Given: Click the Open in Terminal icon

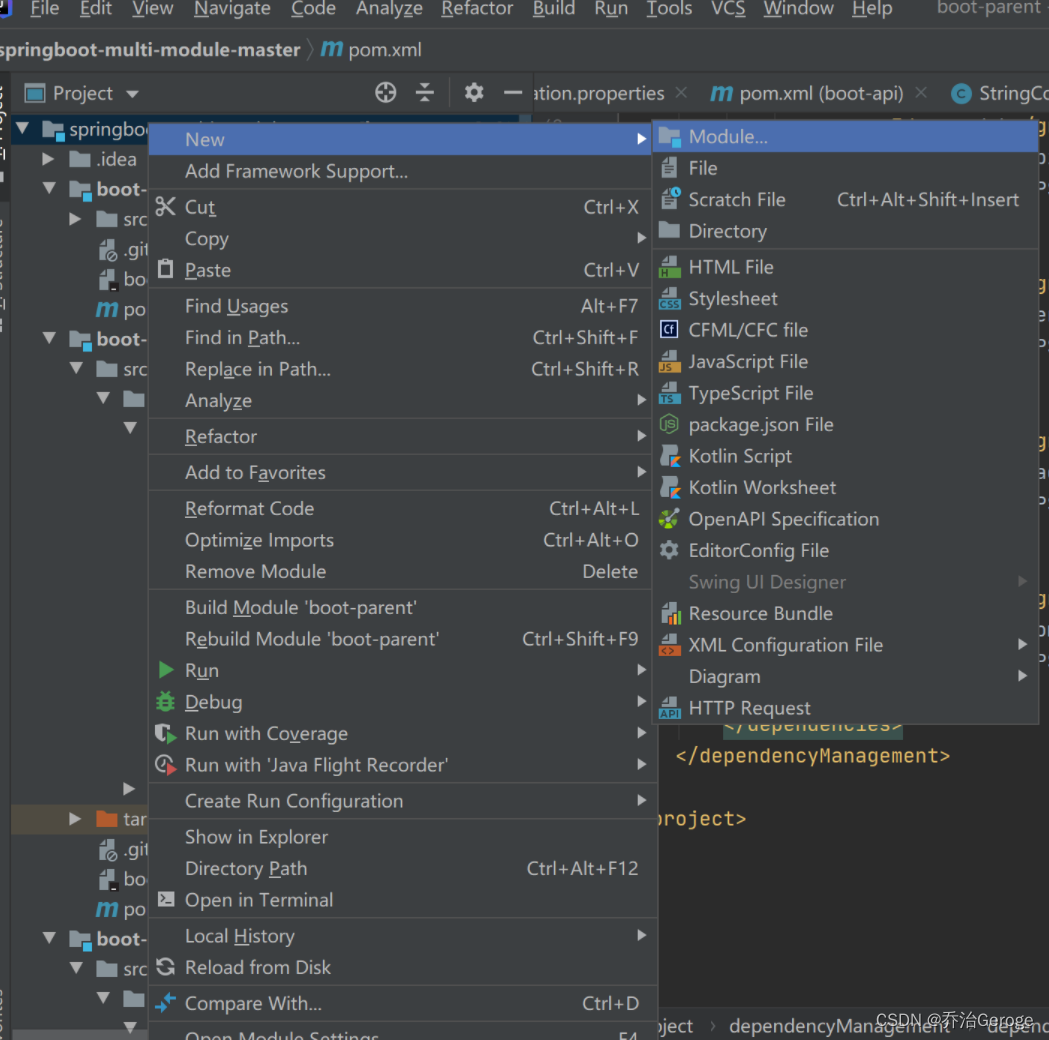Looking at the screenshot, I should (x=166, y=900).
